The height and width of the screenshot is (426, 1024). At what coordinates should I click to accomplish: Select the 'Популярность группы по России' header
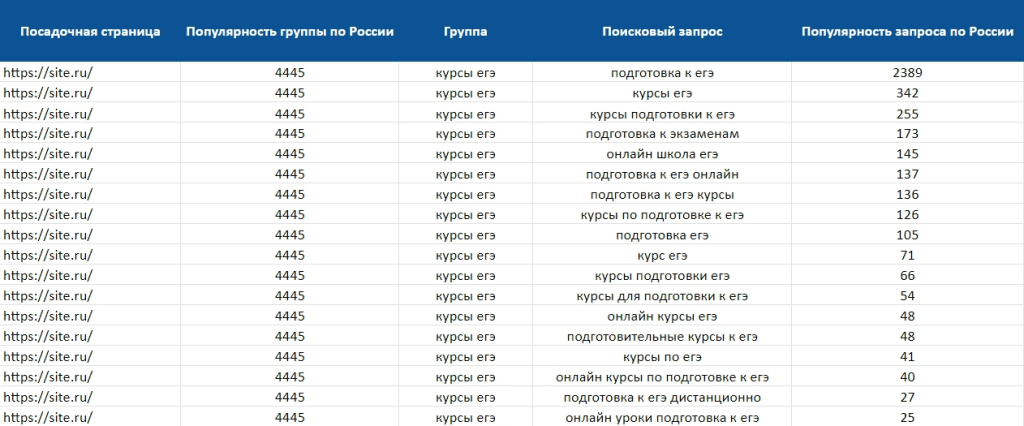coord(290,32)
